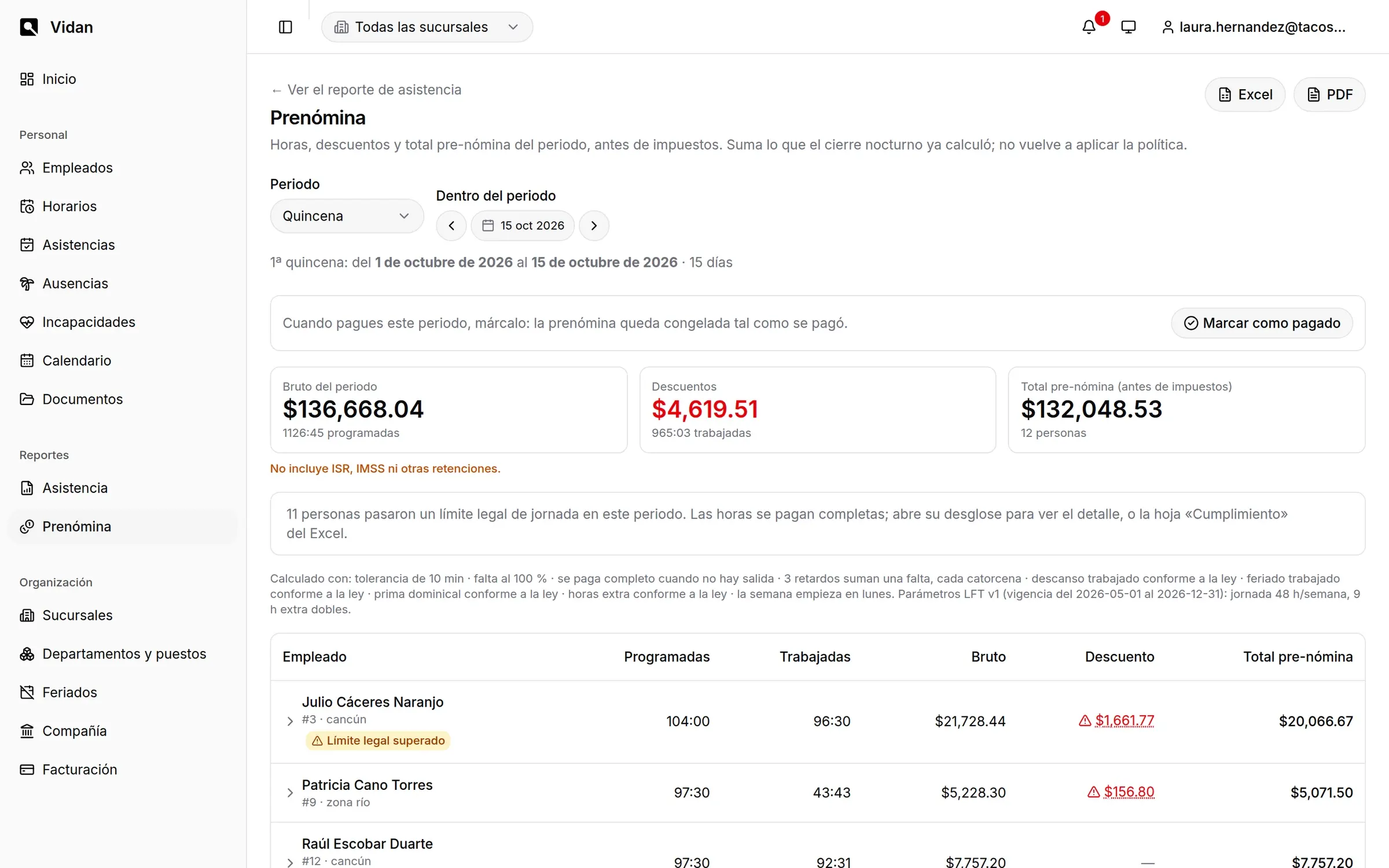Viewport: 1389px width, 868px height.
Task: Click Marcar como pagado button
Action: tap(1262, 323)
